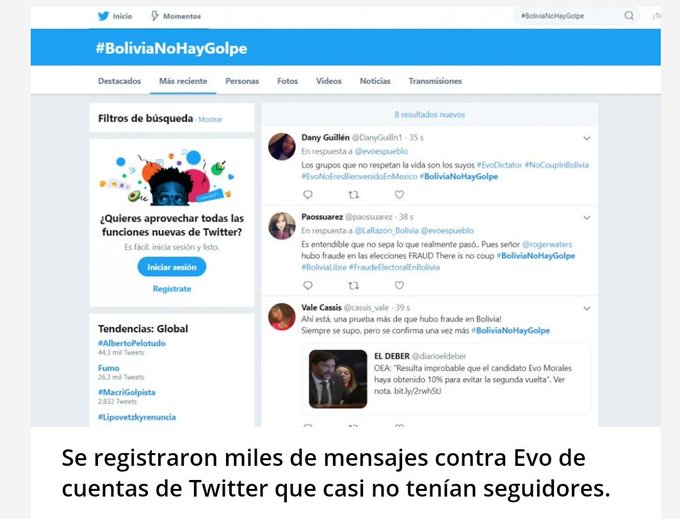
Task: Retweet Dany Guillén's tweet
Action: point(353,195)
